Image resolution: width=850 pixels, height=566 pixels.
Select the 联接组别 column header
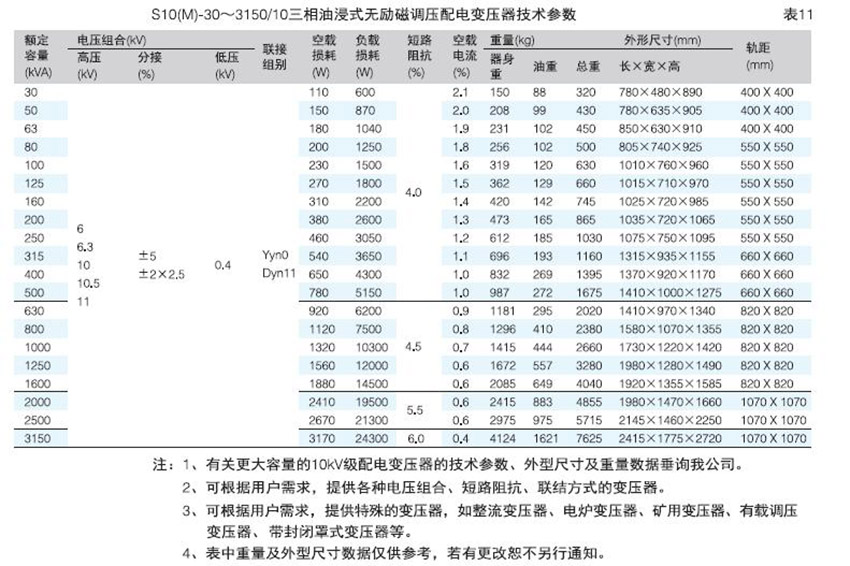[x=274, y=57]
